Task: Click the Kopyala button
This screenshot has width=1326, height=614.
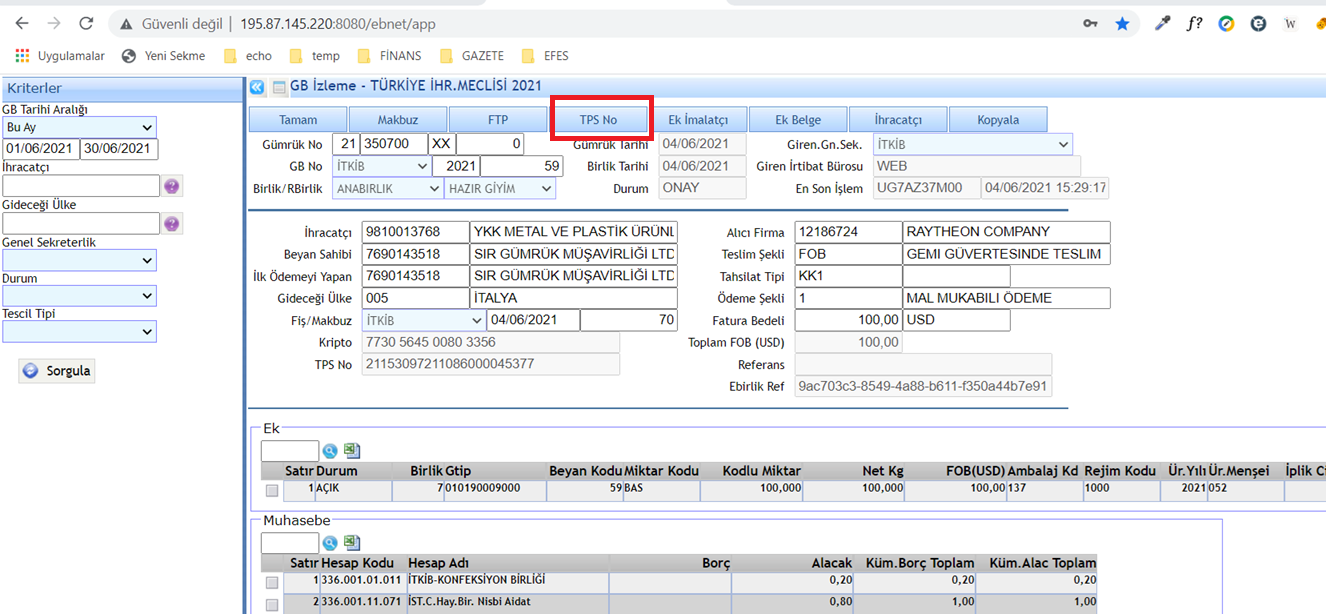Action: [x=998, y=120]
